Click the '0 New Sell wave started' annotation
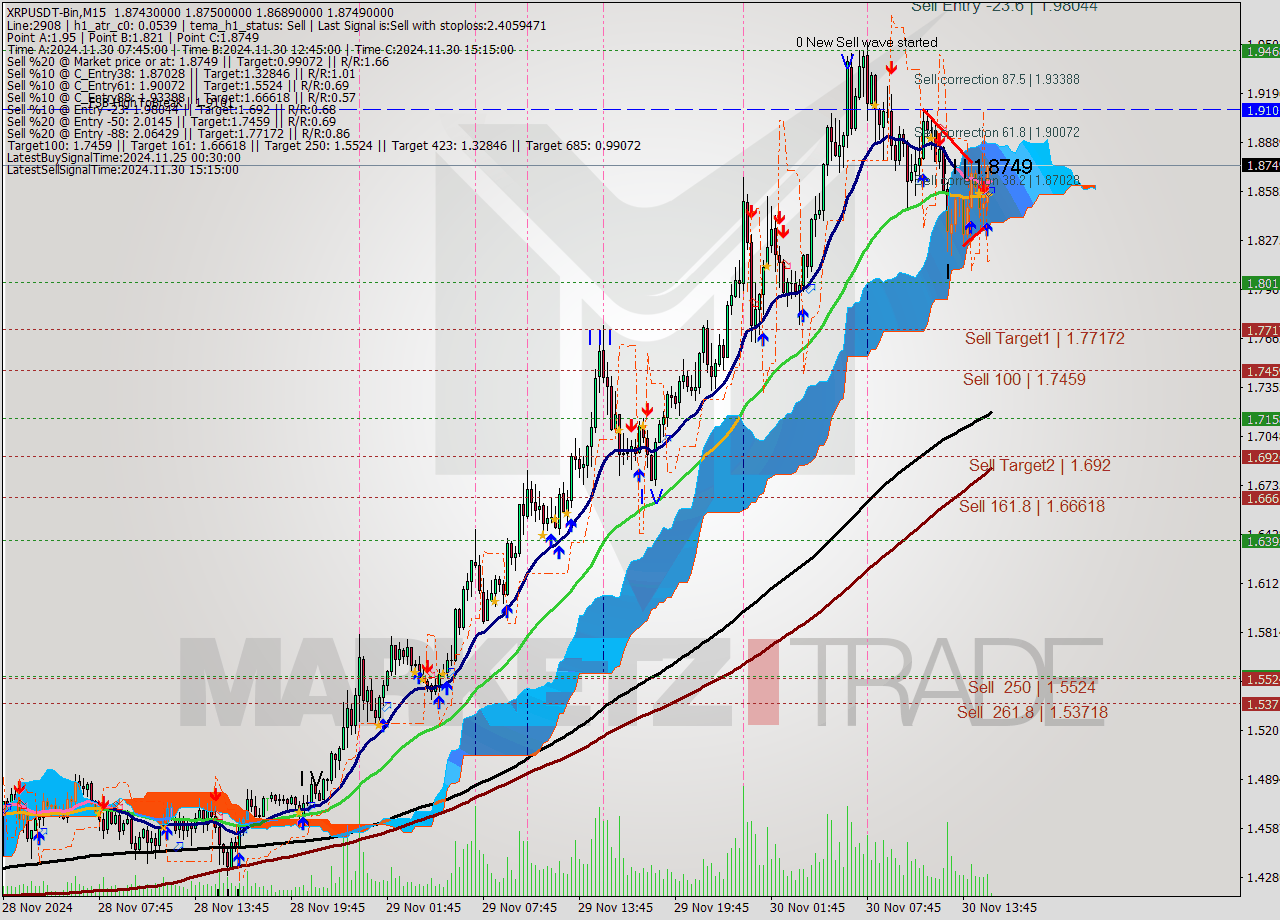1280x920 pixels. [867, 42]
